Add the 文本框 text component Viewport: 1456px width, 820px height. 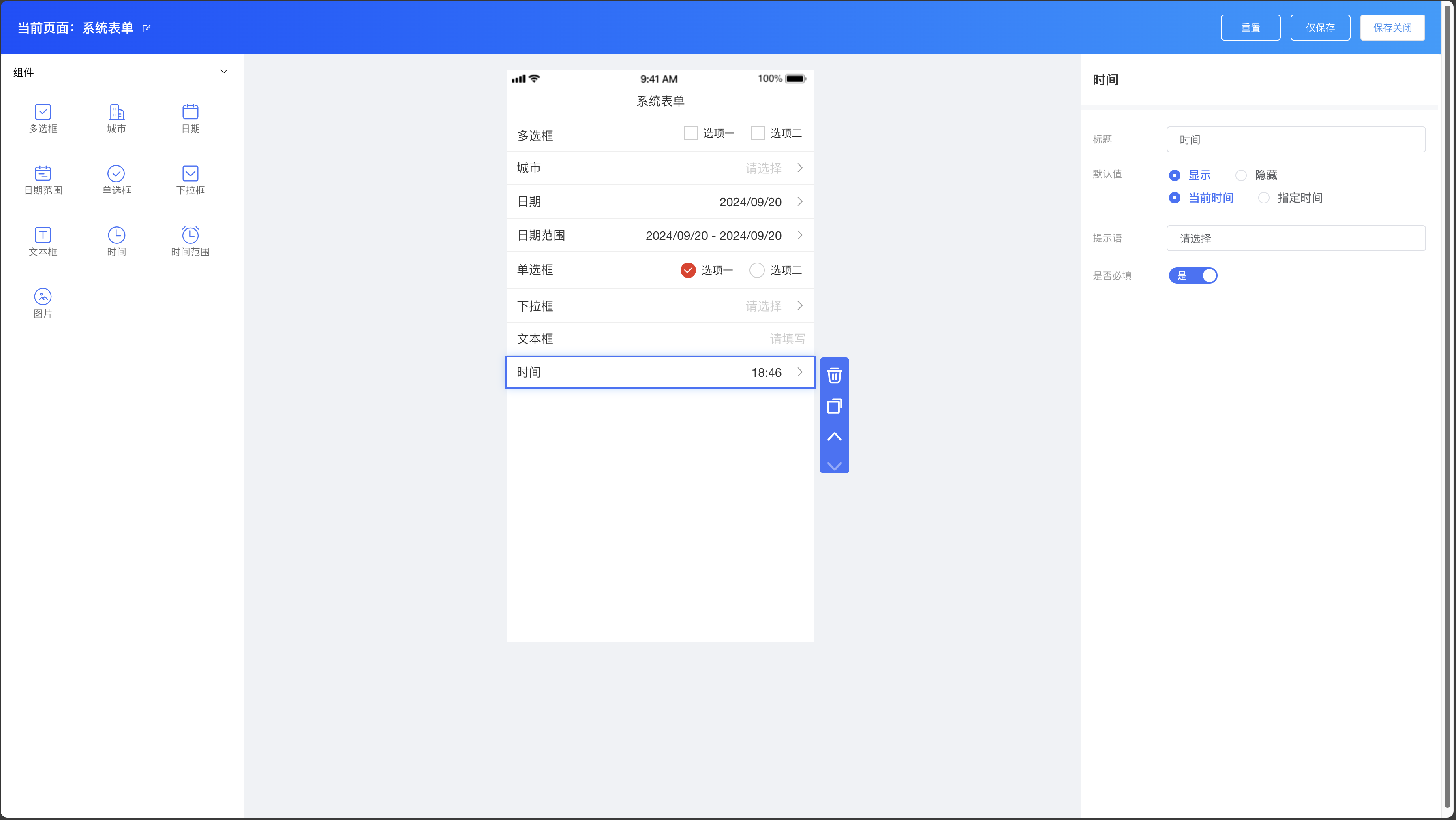pos(43,235)
